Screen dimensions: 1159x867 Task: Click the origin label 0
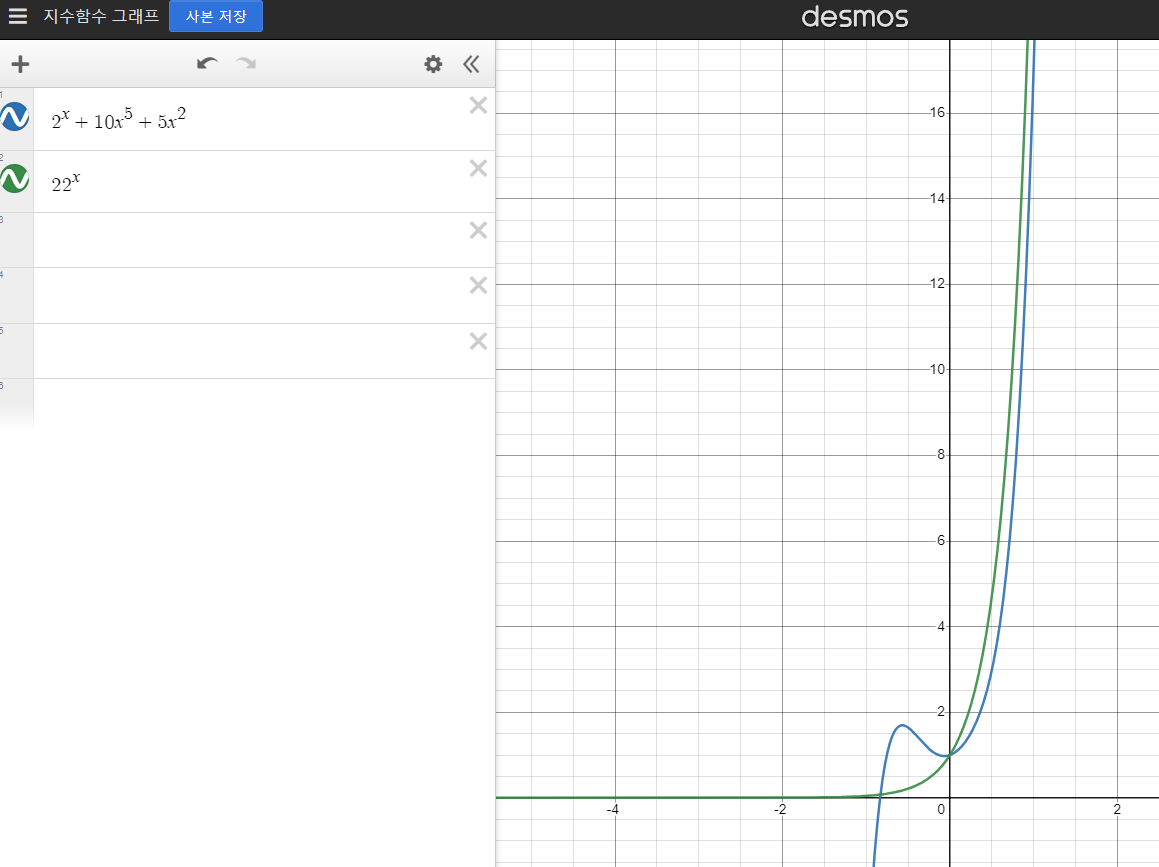click(941, 809)
